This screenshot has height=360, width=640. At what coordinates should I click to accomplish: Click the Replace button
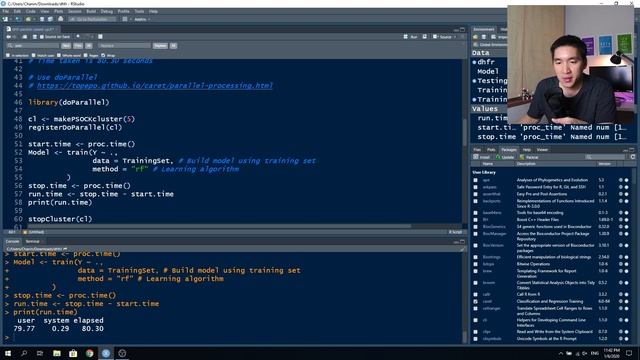click(x=160, y=46)
